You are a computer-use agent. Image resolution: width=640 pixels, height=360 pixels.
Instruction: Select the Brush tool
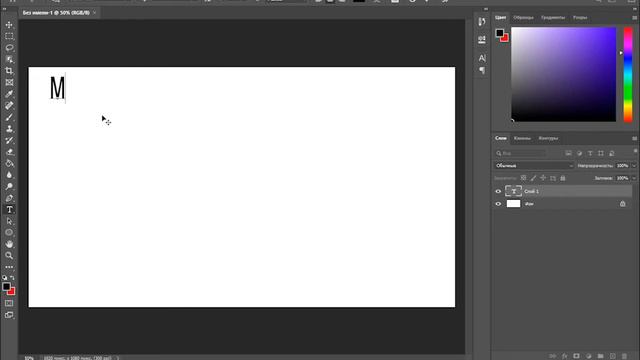coord(9,117)
